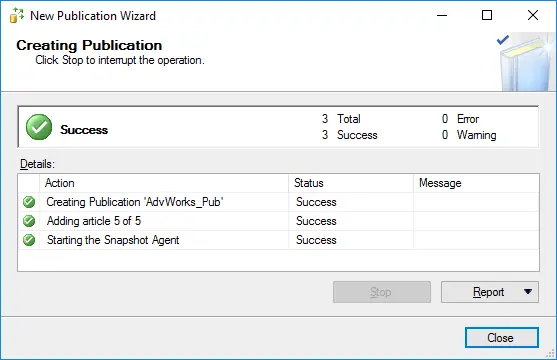Click the Report button
Image resolution: width=557 pixels, height=360 pixels.
(490, 292)
